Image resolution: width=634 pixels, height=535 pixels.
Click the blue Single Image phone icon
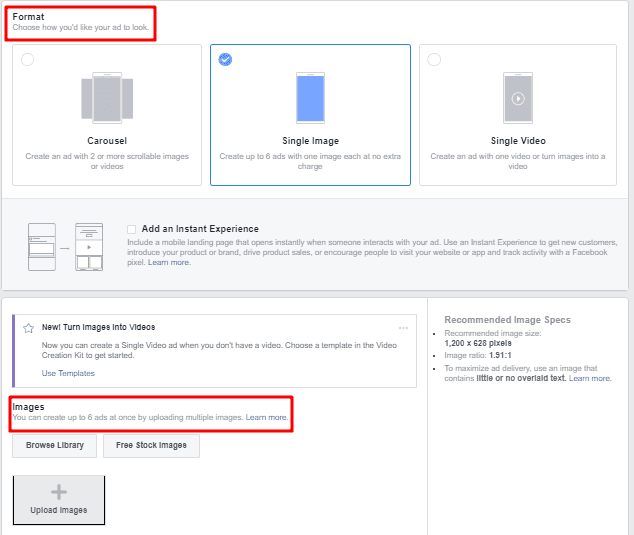coord(310,98)
